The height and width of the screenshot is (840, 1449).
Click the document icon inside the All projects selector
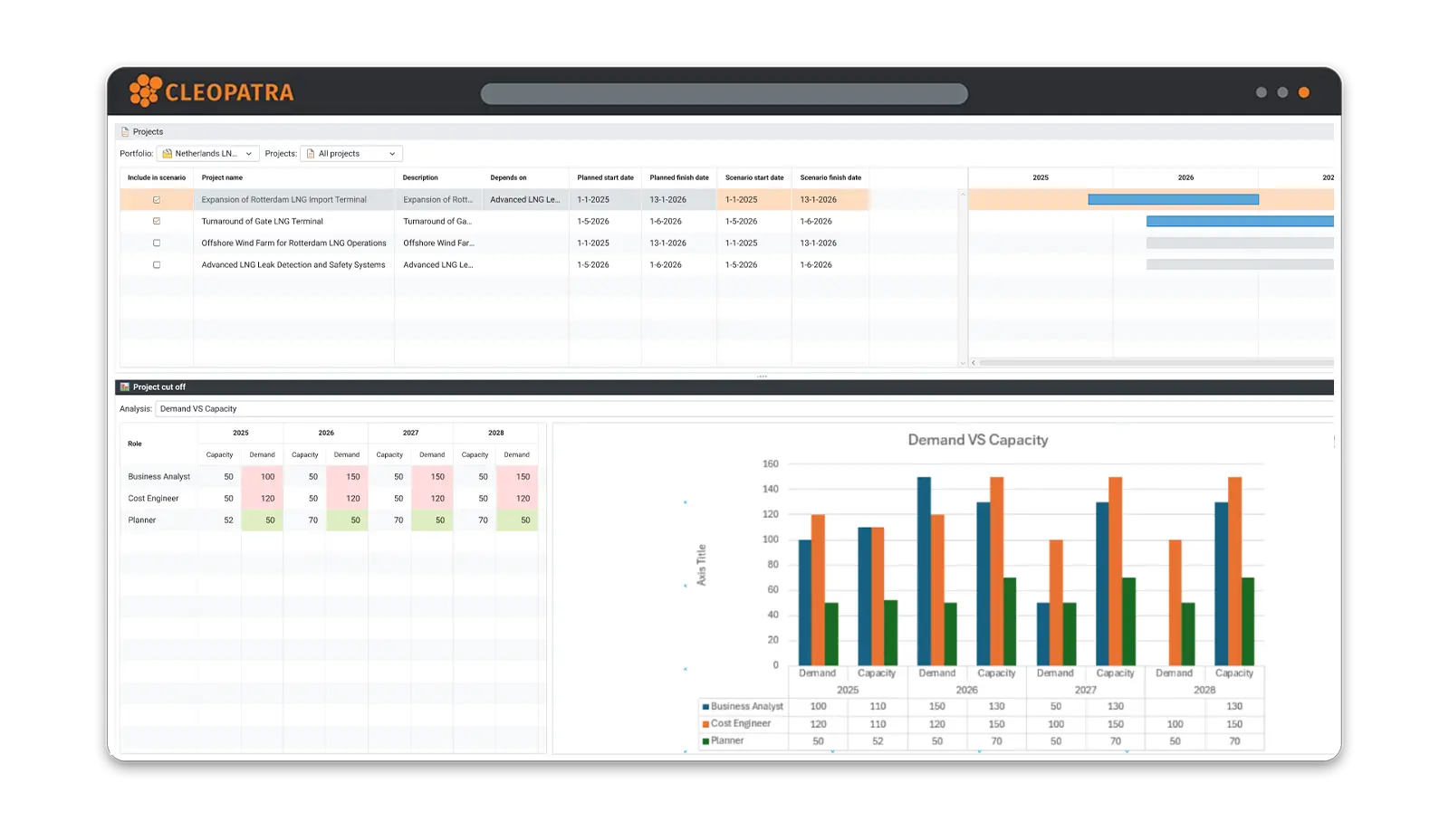(310, 153)
